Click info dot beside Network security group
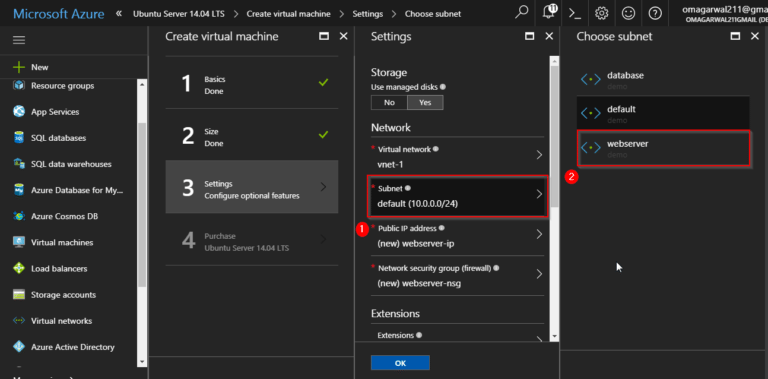Screen dimensions: 768x379 (496, 268)
